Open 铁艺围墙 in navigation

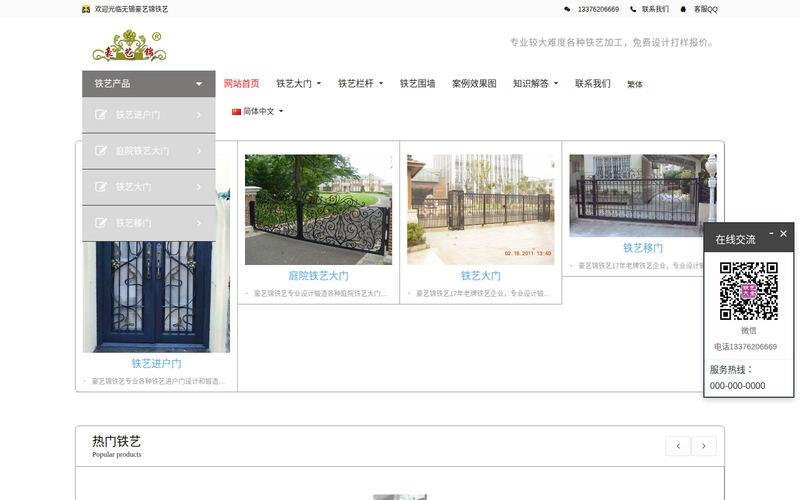click(417, 84)
